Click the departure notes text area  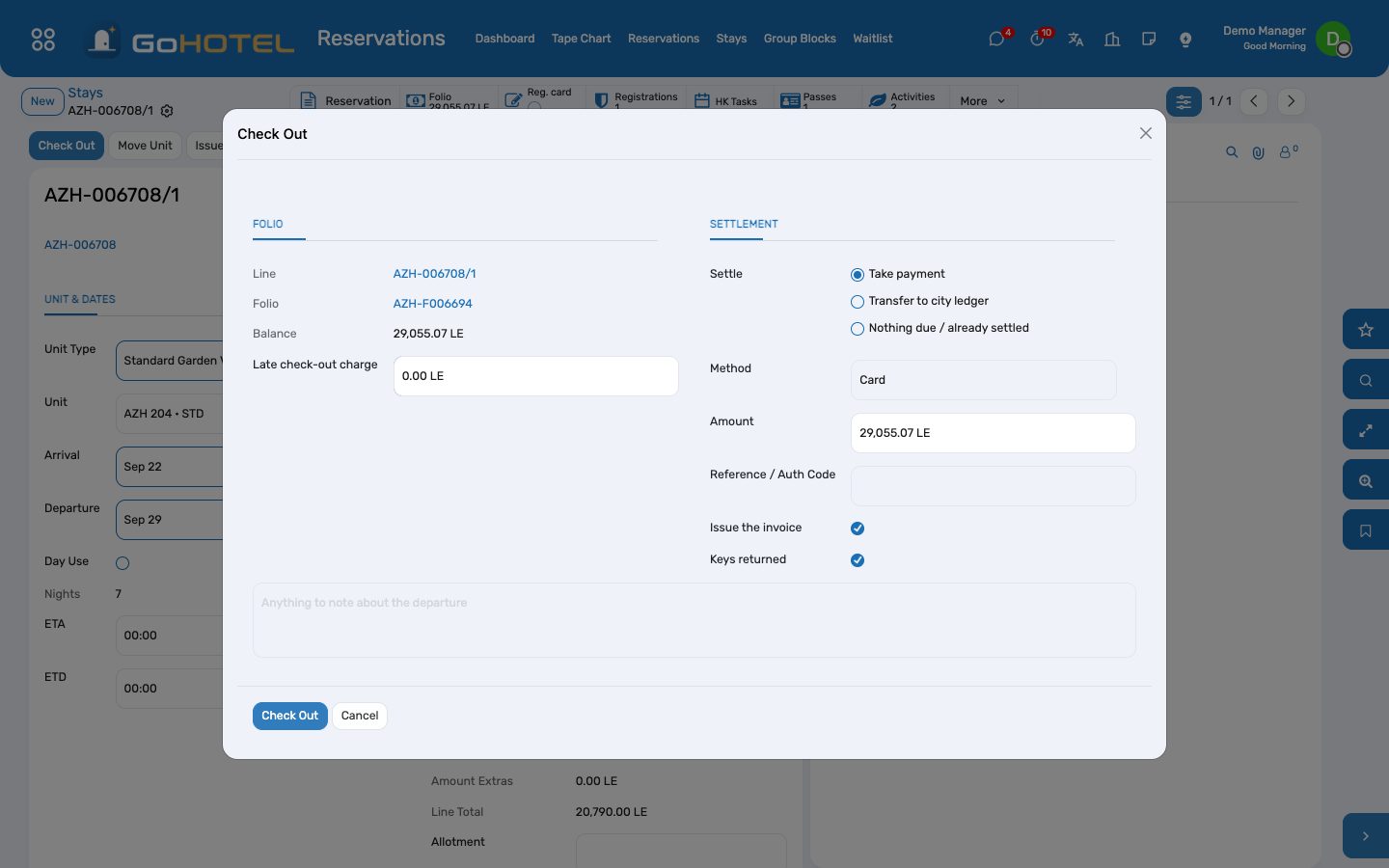point(694,620)
